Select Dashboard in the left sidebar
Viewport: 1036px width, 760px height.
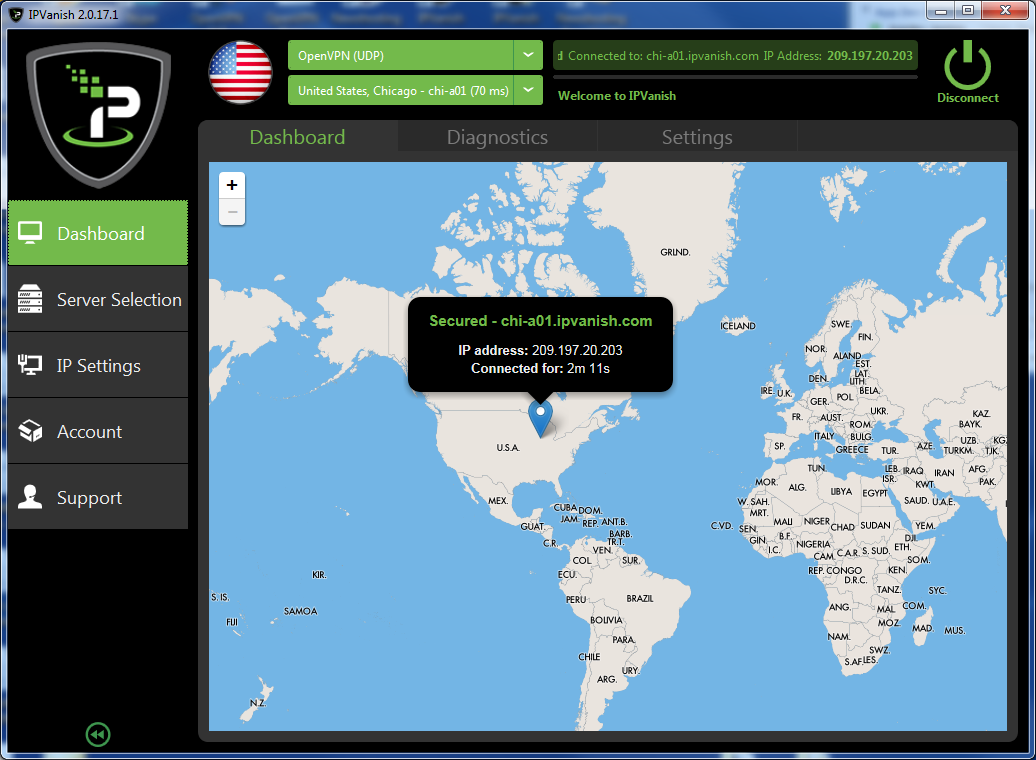98,233
